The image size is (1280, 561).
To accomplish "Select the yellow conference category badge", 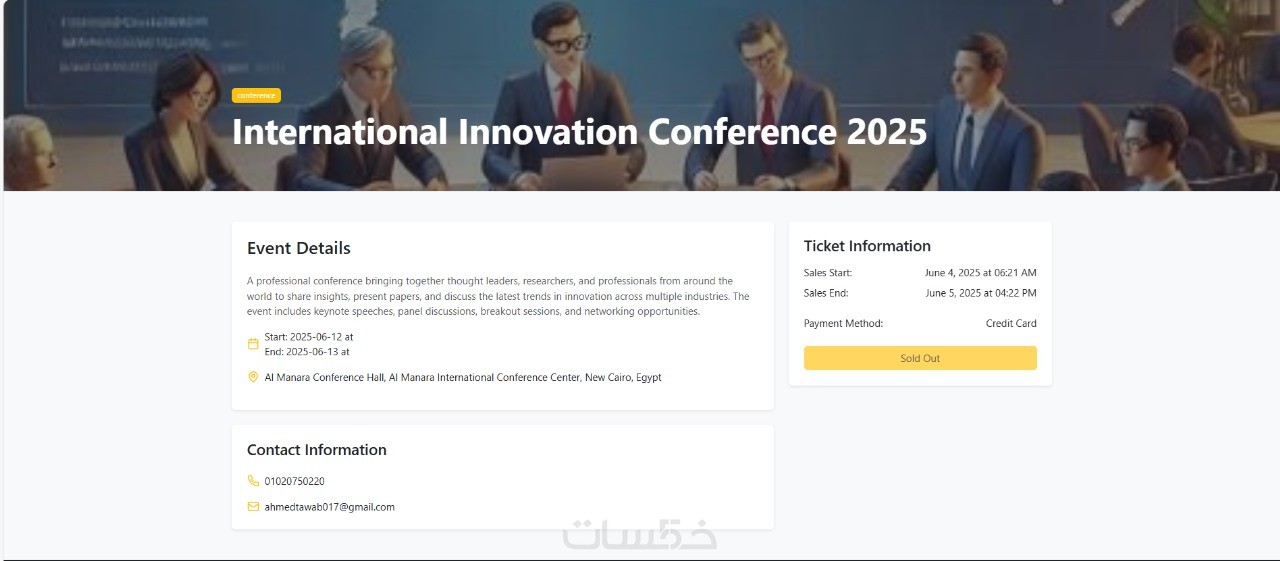I will 256,96.
